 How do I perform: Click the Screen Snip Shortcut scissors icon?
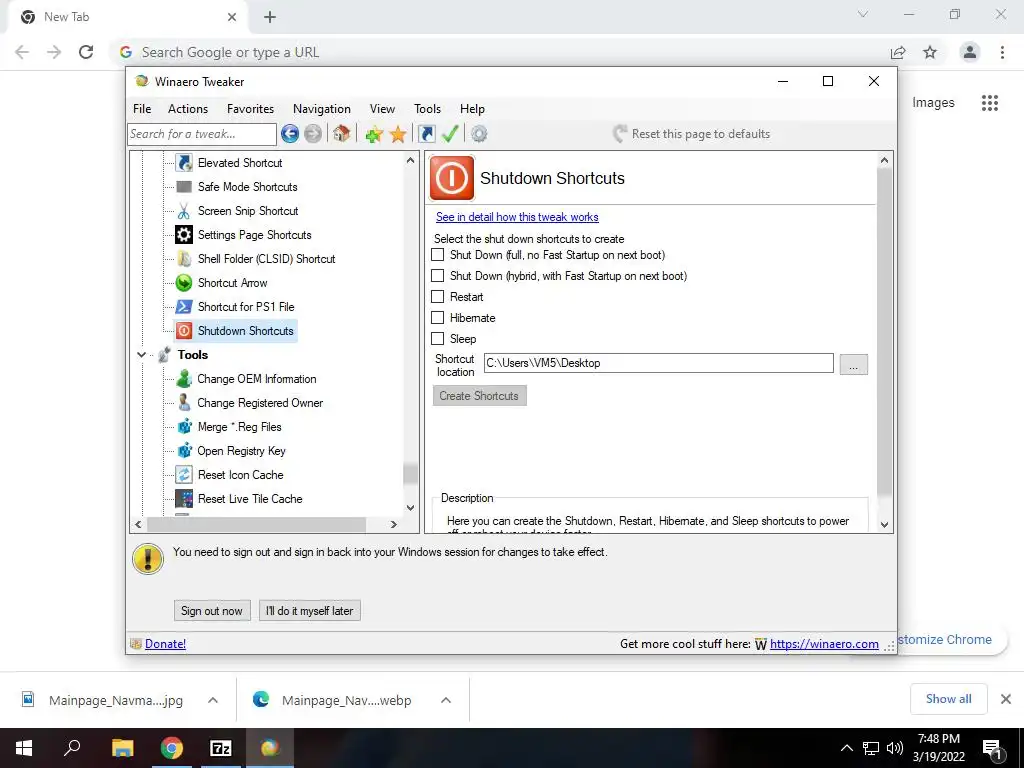(x=184, y=211)
